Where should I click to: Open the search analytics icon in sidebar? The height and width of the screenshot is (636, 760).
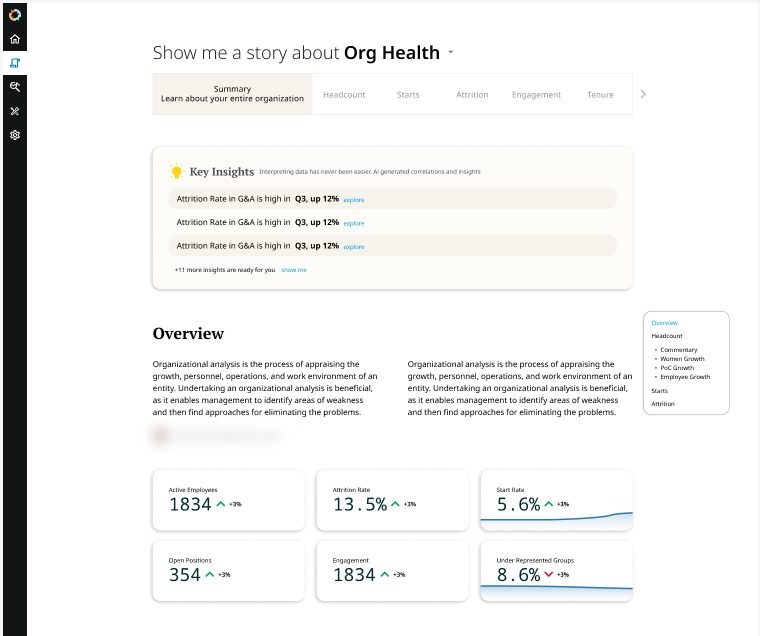coord(15,87)
